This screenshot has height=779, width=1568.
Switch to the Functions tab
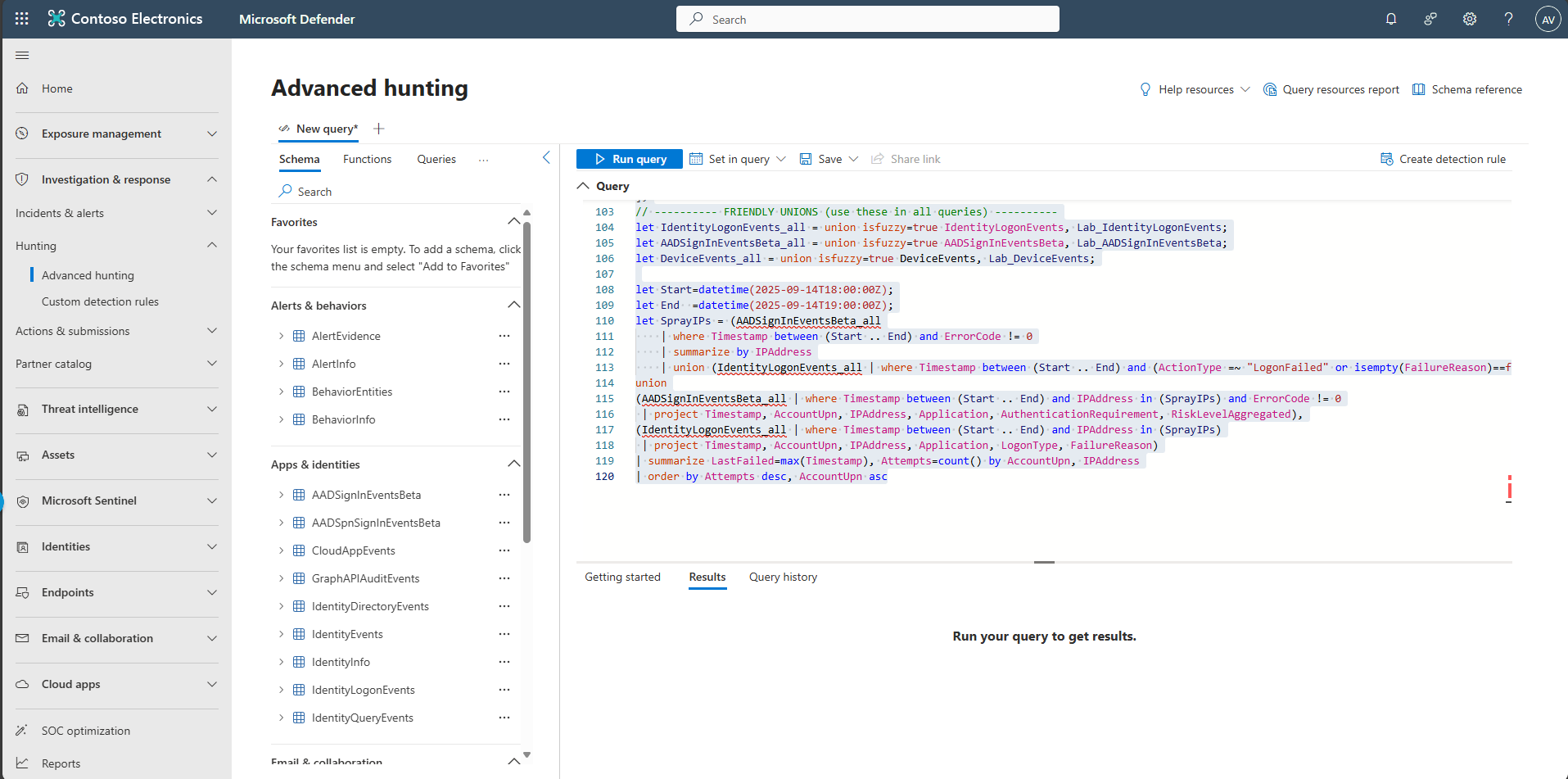(367, 159)
